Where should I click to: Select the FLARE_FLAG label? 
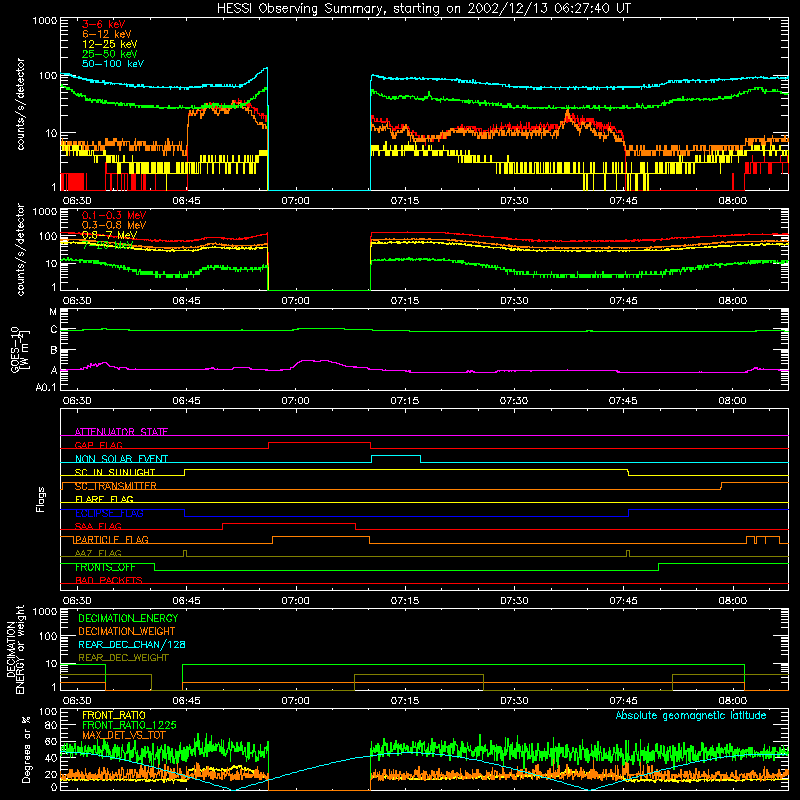pos(104,499)
